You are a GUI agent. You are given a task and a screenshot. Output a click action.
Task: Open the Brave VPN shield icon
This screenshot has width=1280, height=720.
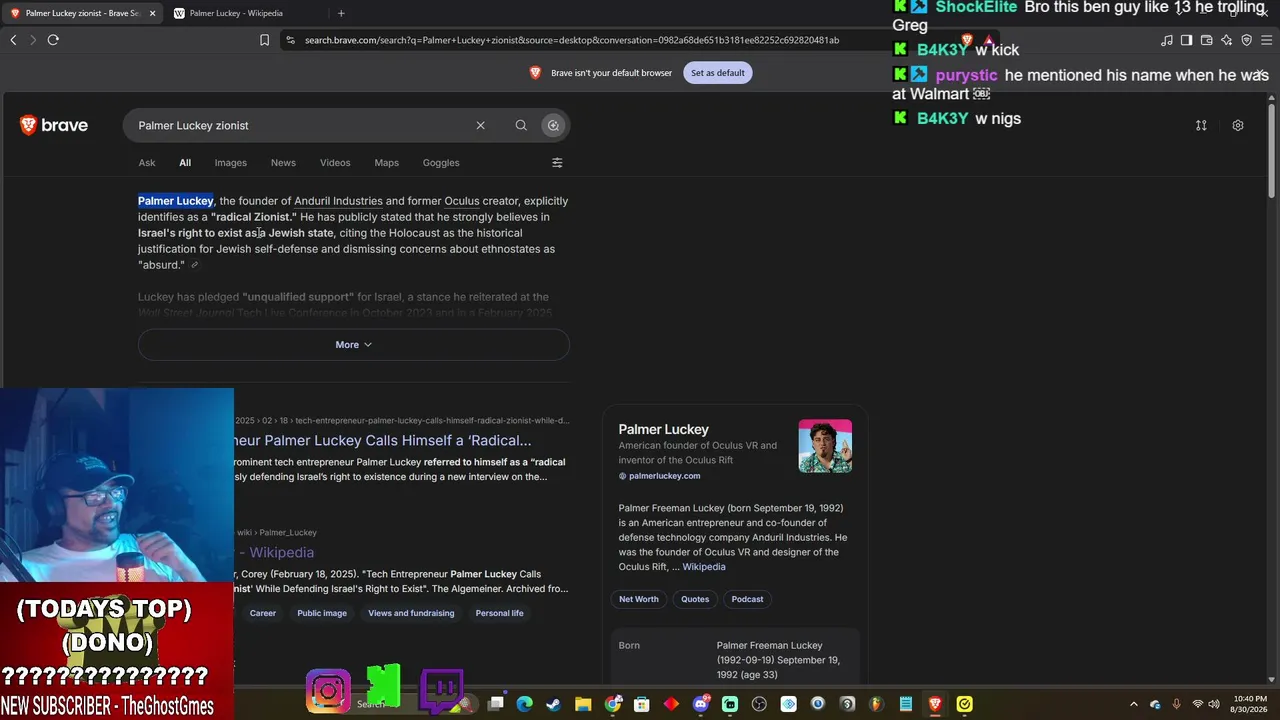tap(1246, 40)
